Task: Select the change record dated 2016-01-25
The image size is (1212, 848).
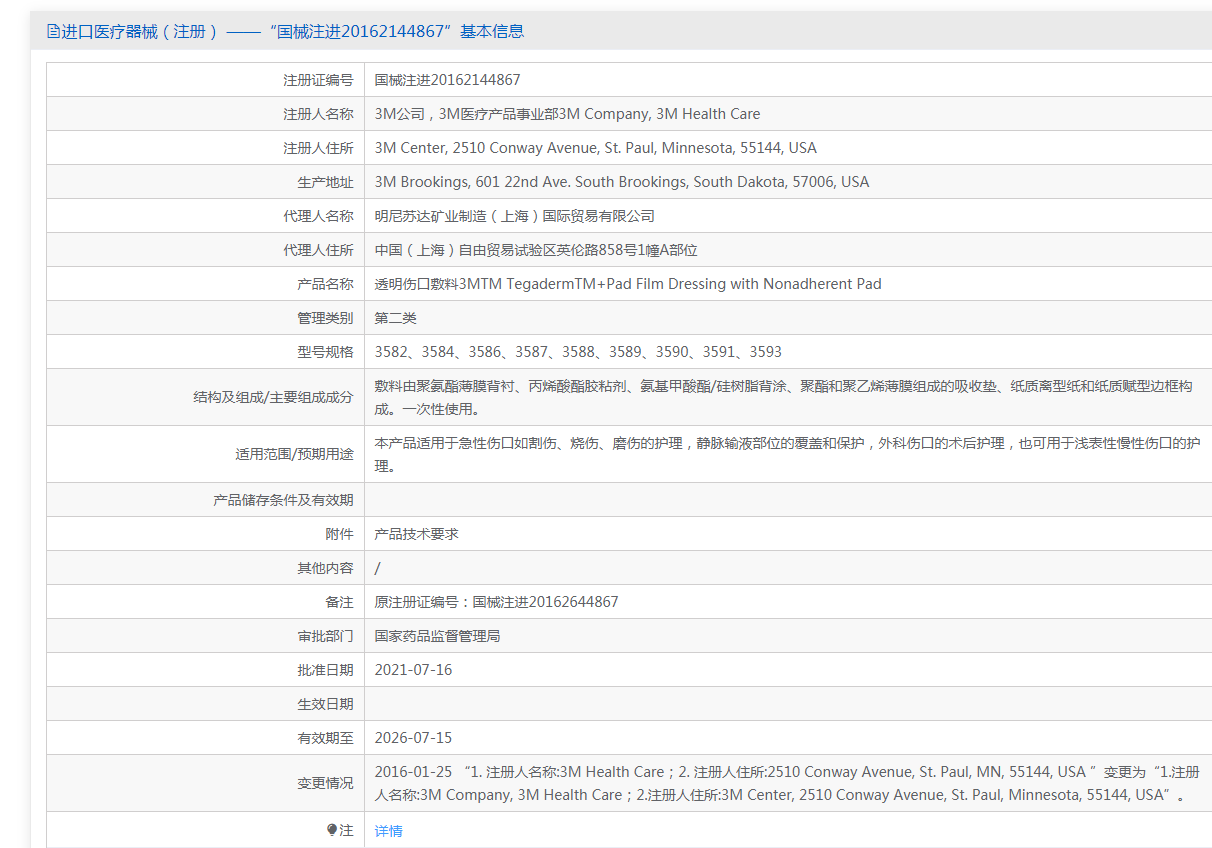Action: click(x=787, y=783)
